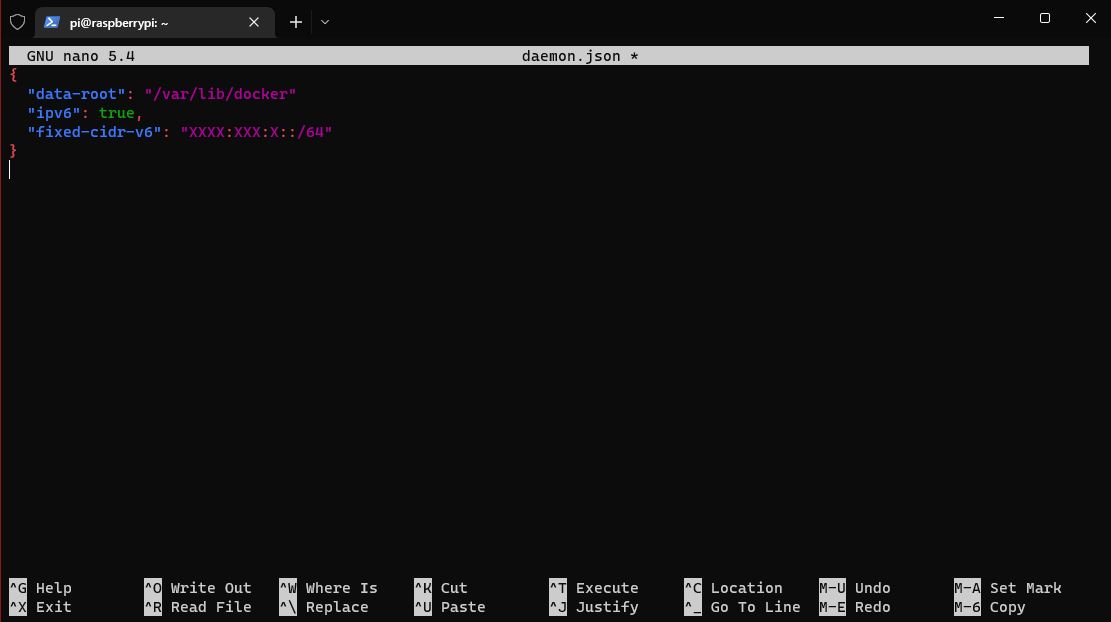Screen dimensions: 1111x622
Task: Close the terminal window
Action: (x=1090, y=18)
